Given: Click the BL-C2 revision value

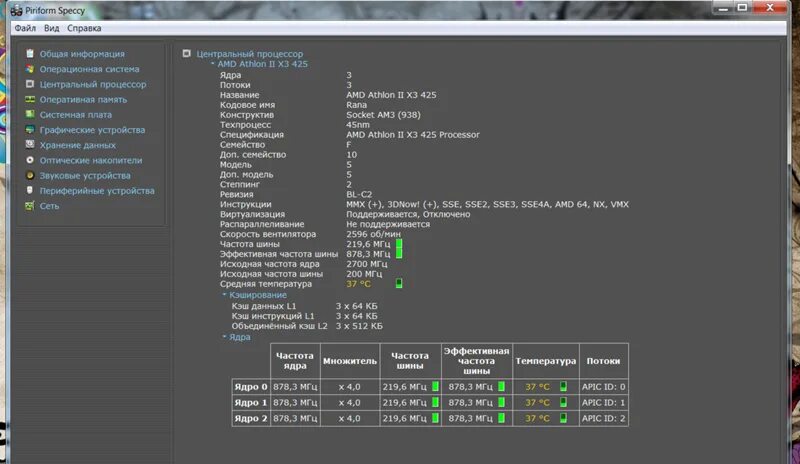Looking at the screenshot, I should (359, 194).
